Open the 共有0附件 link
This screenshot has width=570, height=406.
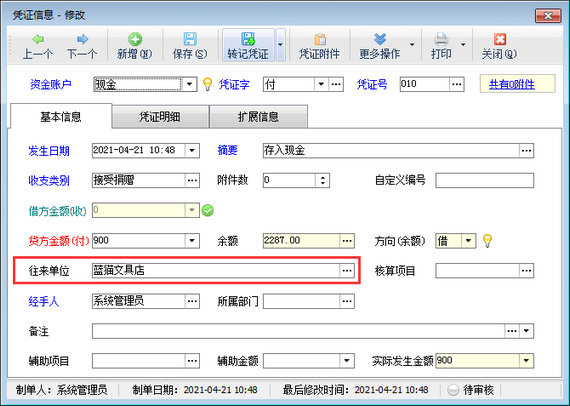pos(511,85)
